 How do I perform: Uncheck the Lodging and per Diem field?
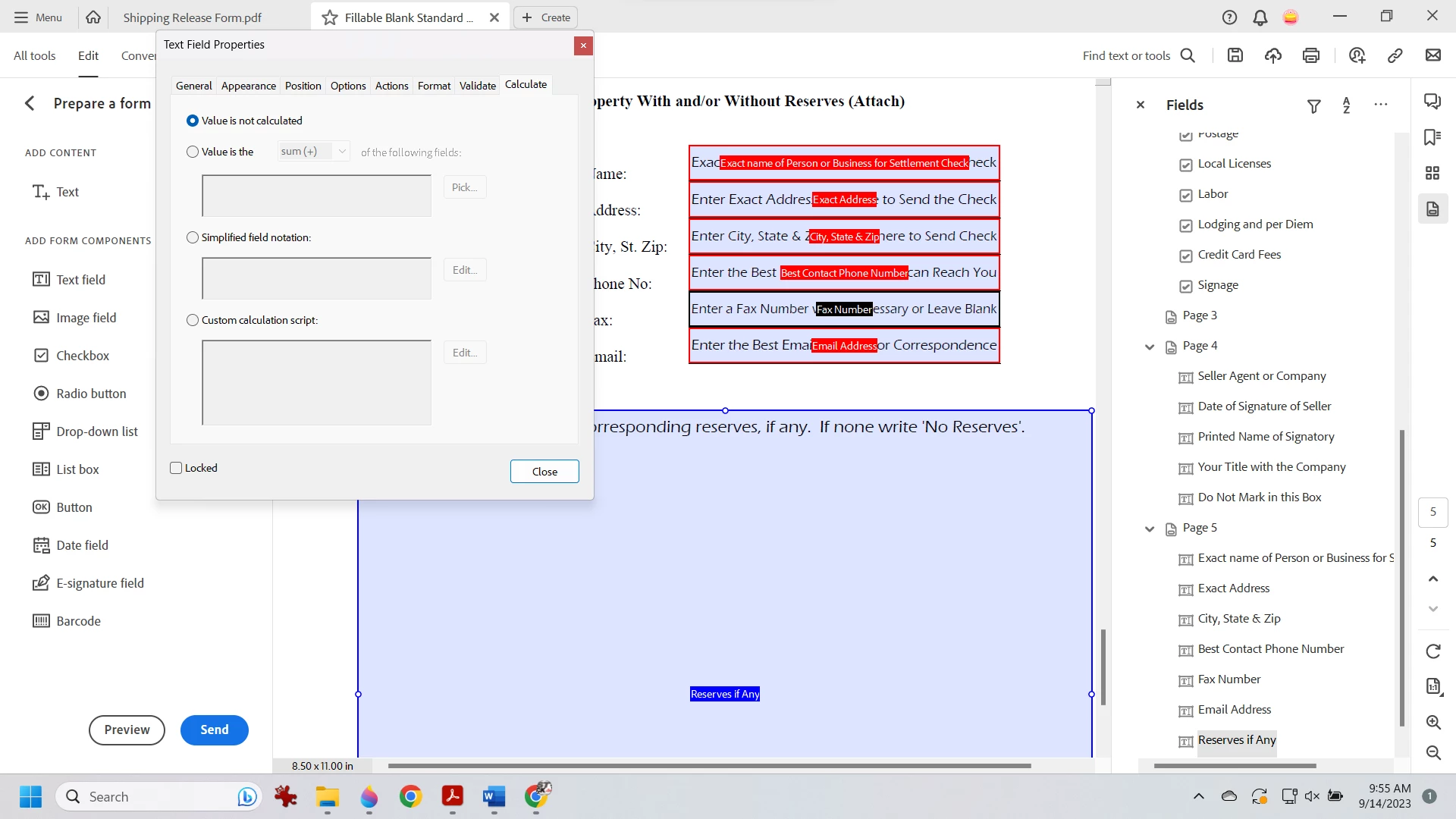coord(1186,225)
